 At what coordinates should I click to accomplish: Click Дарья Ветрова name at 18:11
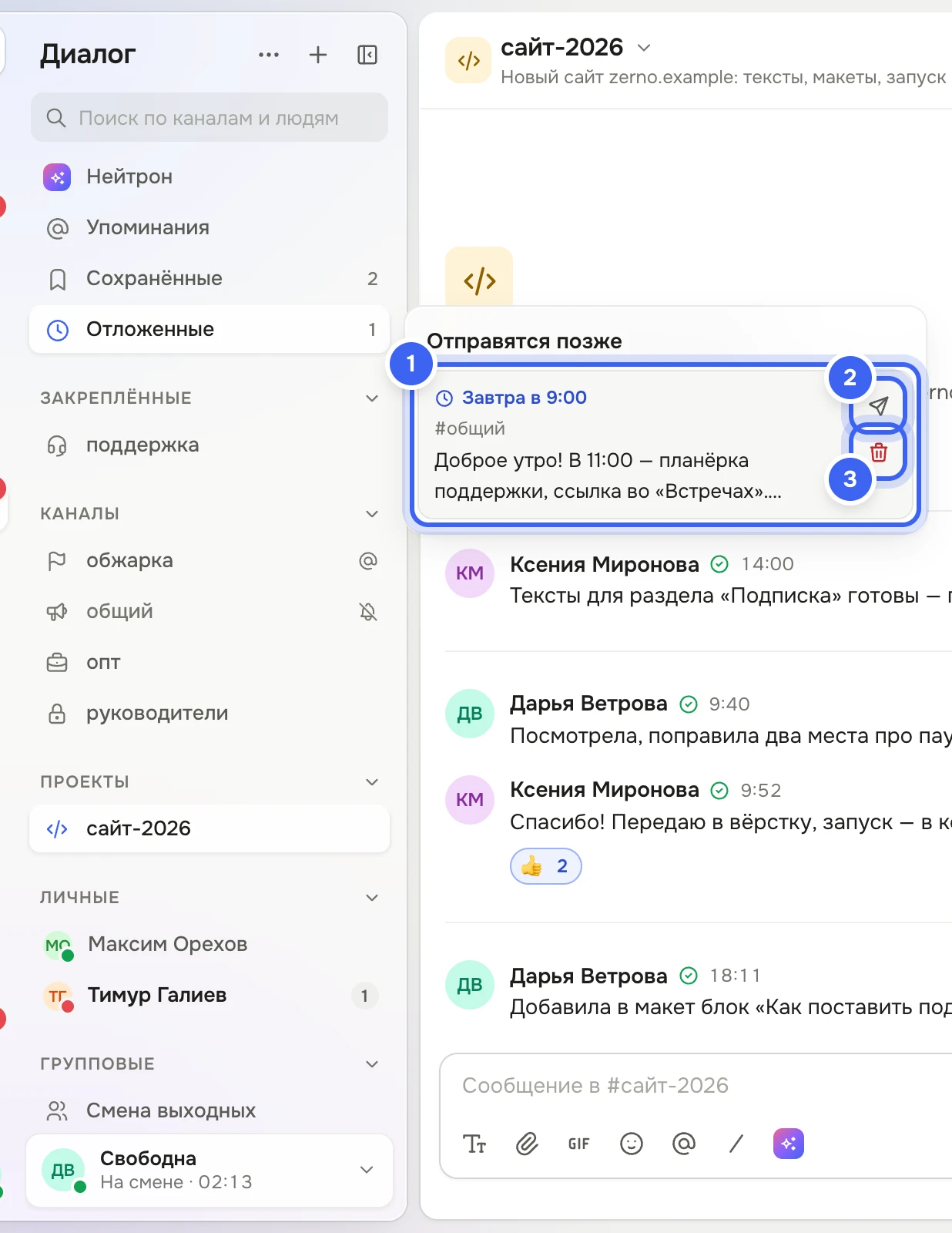click(588, 976)
